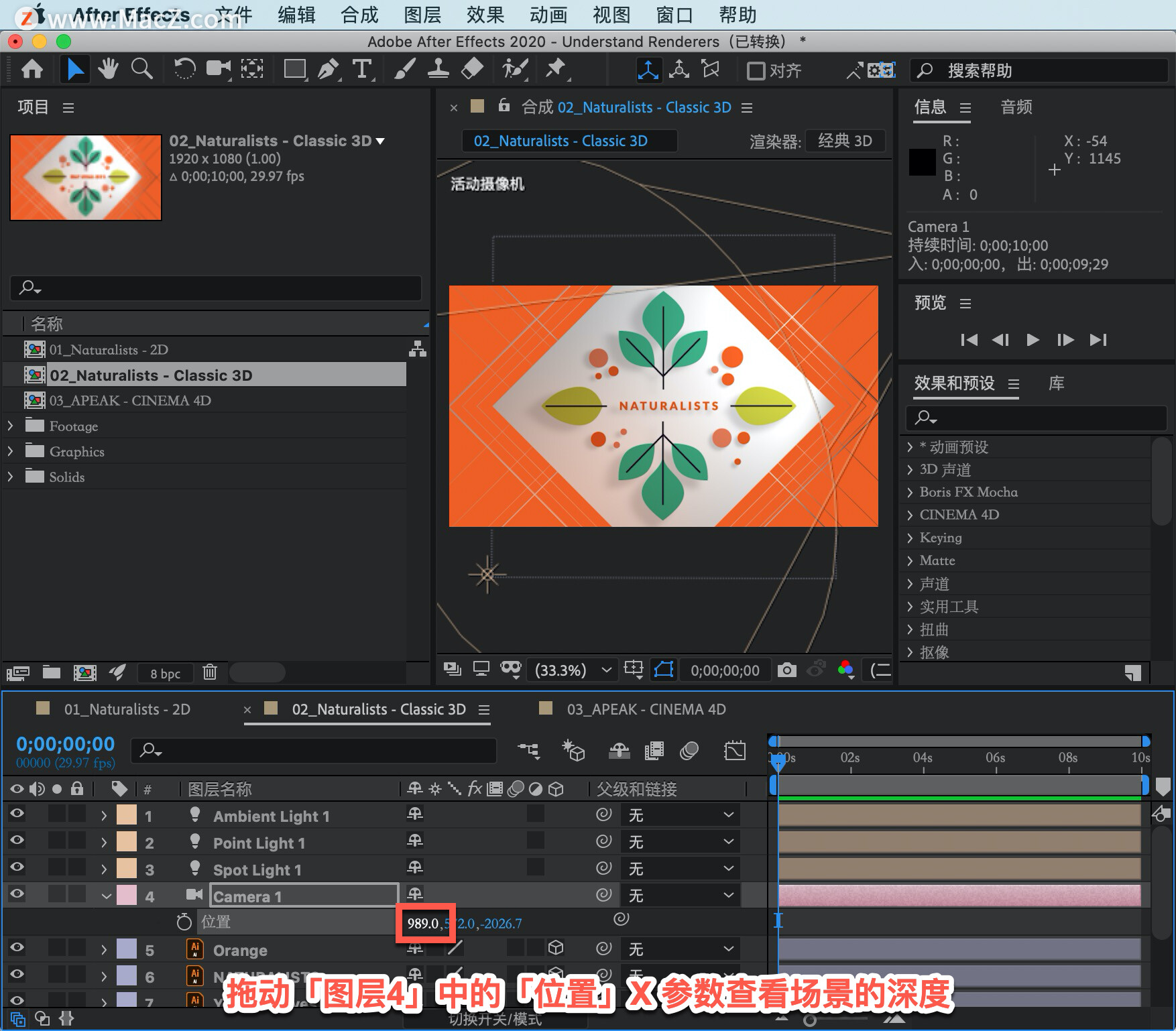Viewport: 1176px width, 1031px height.
Task: Click the Home icon in toolbar
Action: pos(32,69)
